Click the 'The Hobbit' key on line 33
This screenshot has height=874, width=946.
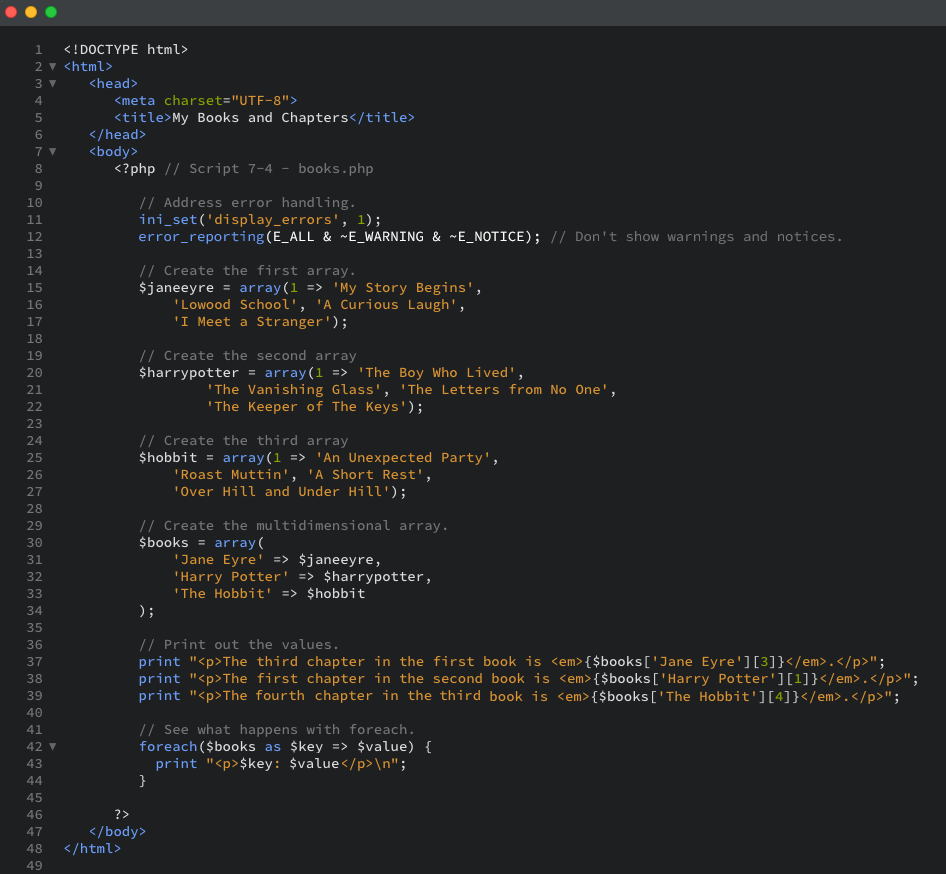point(223,594)
